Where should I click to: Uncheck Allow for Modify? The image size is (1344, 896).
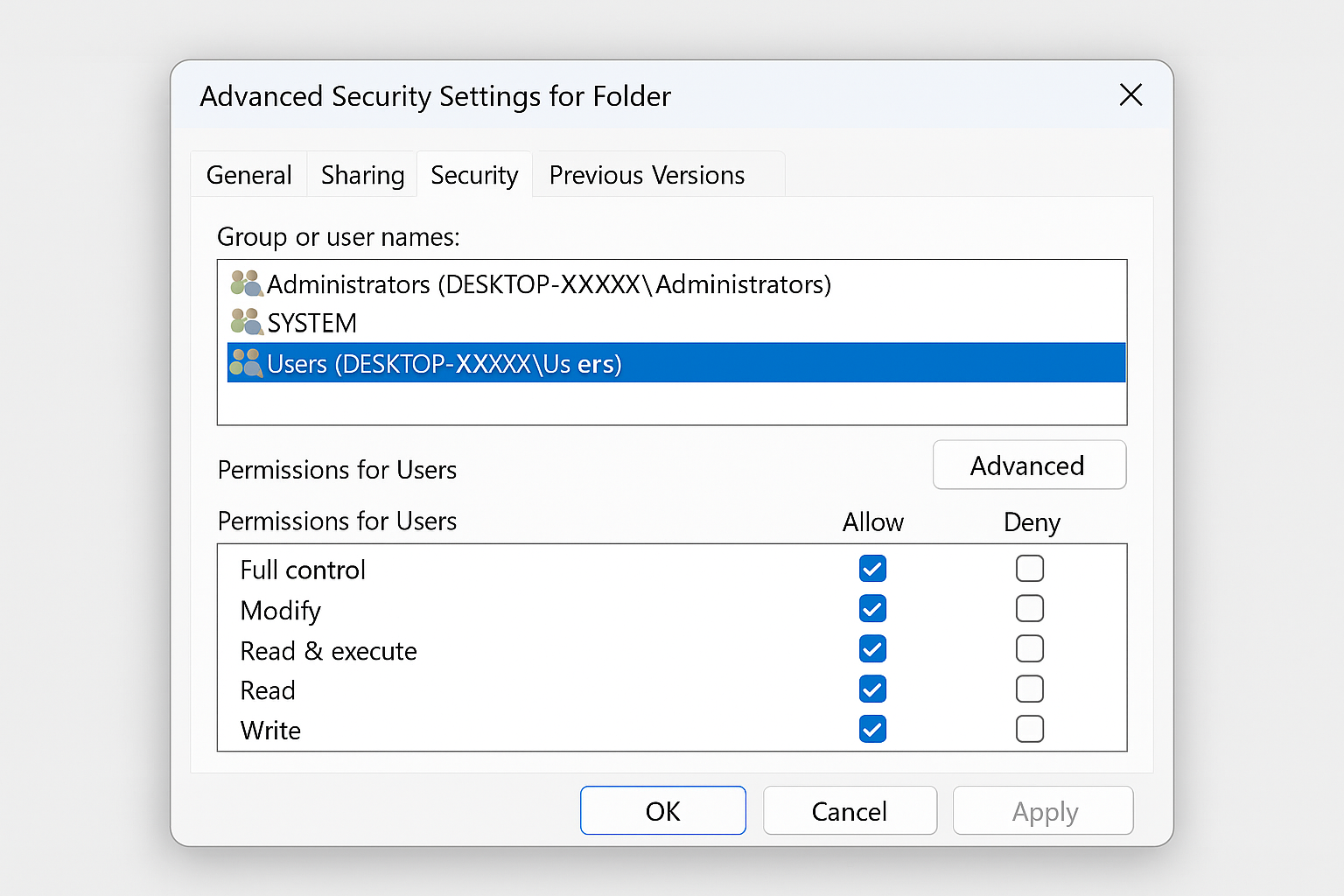tap(872, 609)
